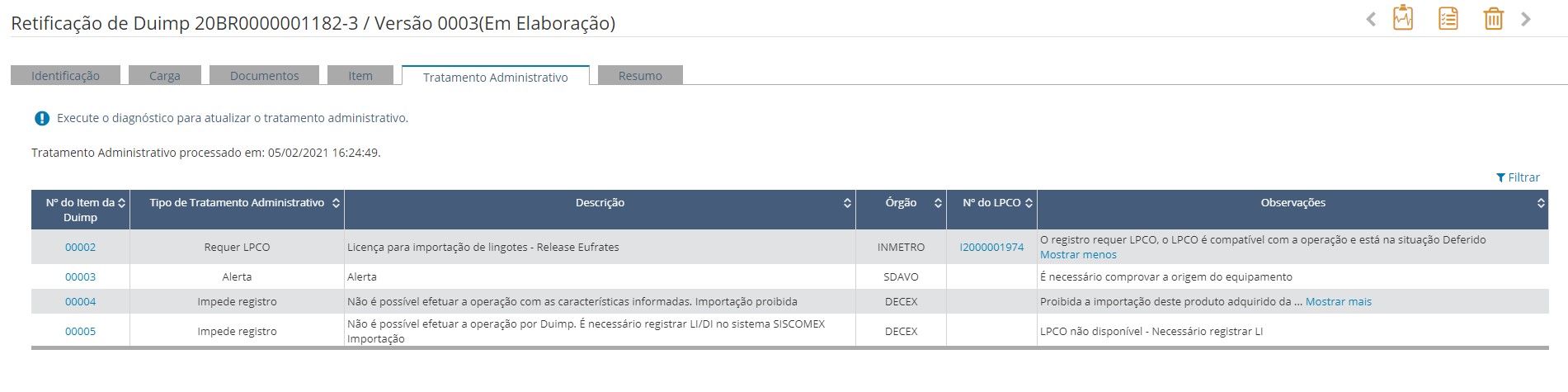Screen dimensions: 1568x392
Task: Delete the Duimp with the trash icon
Action: tap(1493, 18)
